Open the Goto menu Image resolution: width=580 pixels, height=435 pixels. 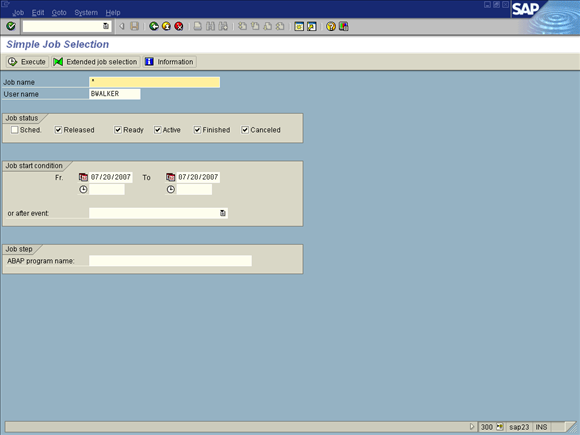pos(59,13)
